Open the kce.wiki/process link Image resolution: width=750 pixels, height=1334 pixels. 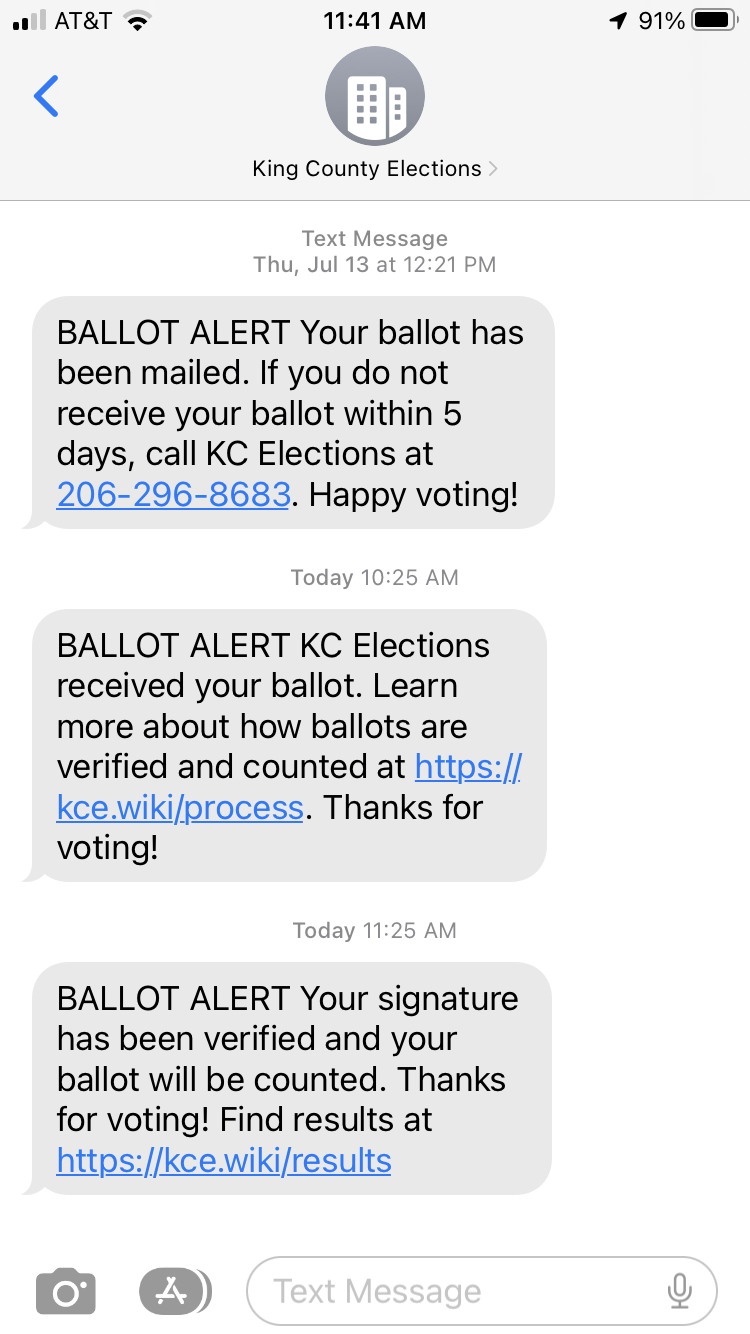[180, 807]
